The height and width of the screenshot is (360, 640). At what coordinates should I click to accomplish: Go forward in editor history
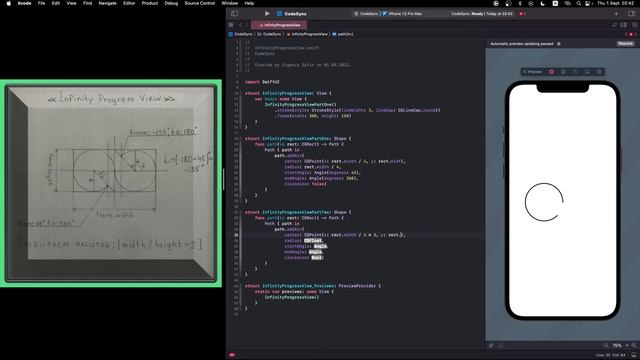[247, 25]
